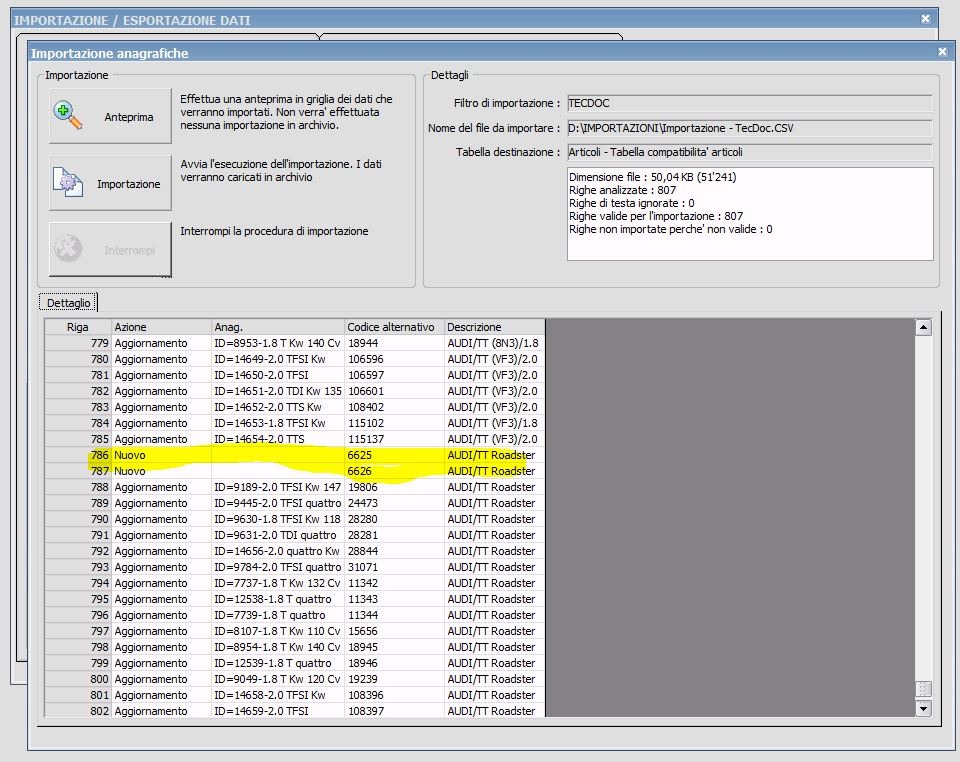This screenshot has height=762, width=960.
Task: Click code cell 108396
Action: click(394, 695)
